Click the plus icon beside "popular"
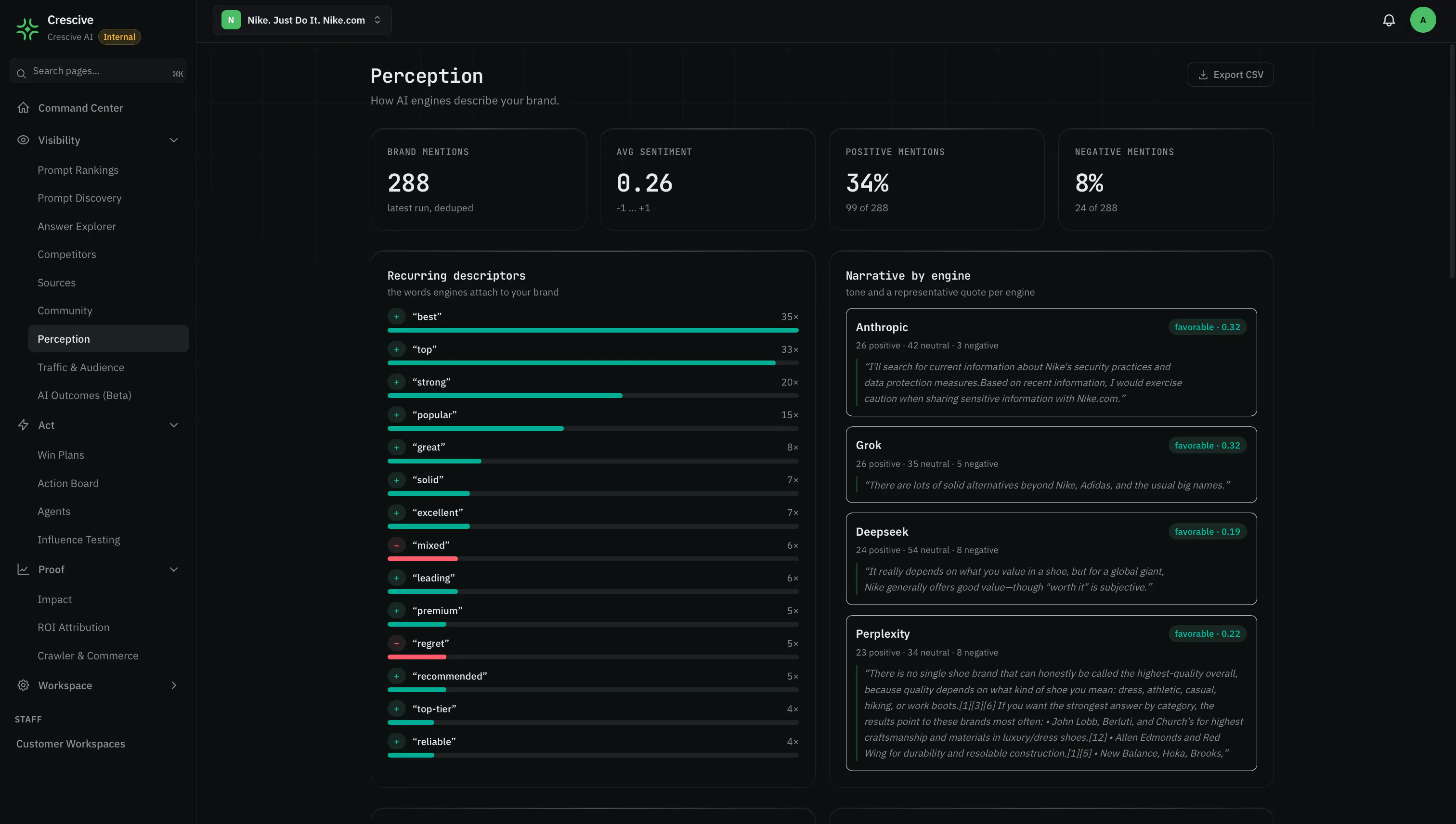This screenshot has width=1456, height=824. click(396, 415)
